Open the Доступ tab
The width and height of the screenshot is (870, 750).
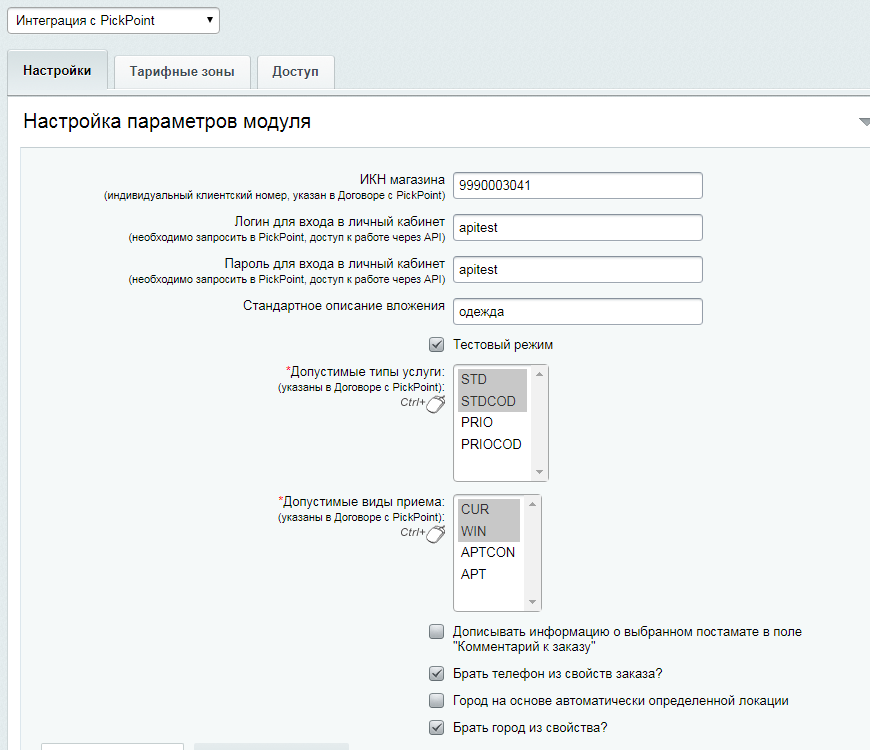pos(296,72)
